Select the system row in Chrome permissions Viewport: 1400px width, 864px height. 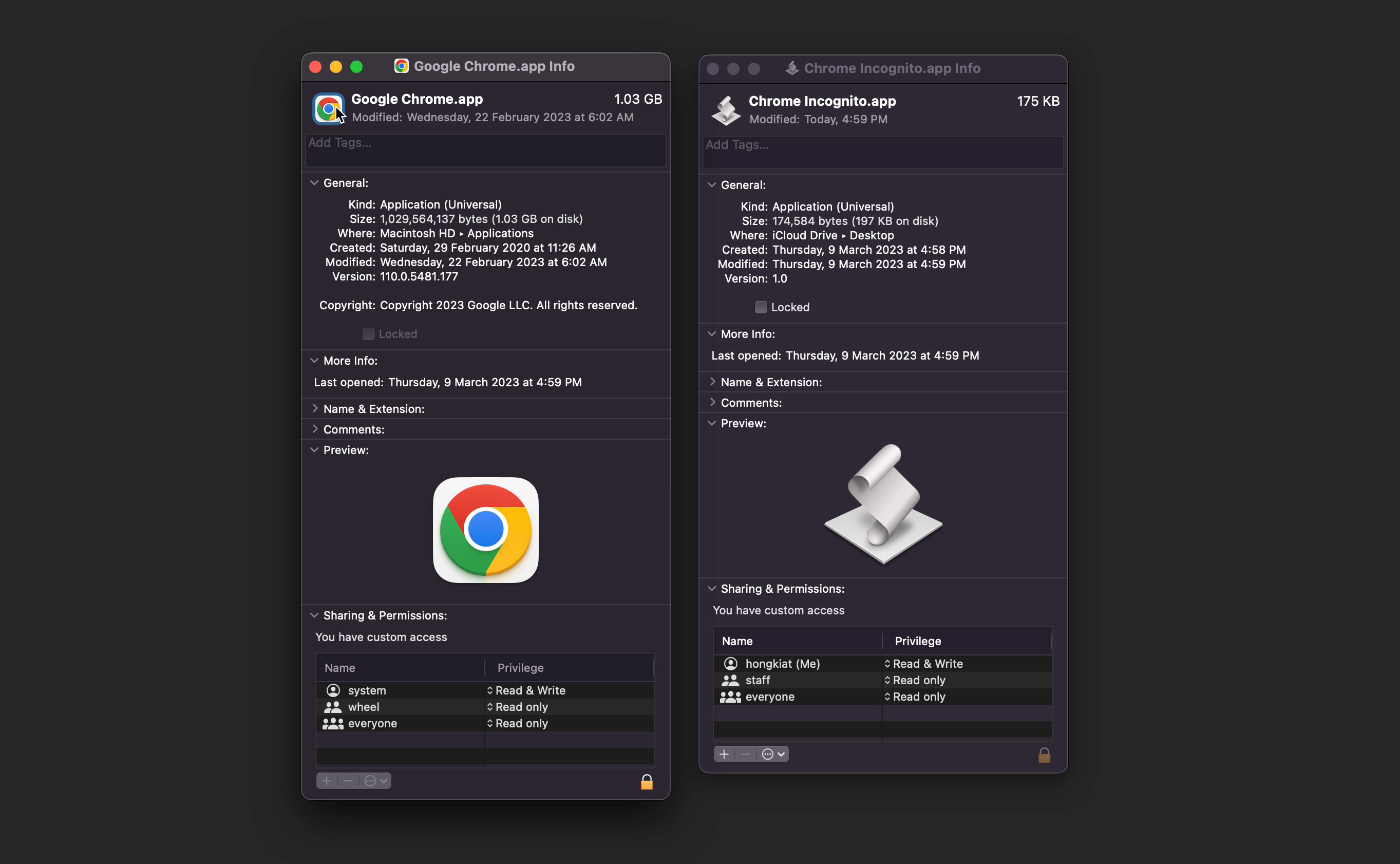tap(485, 690)
